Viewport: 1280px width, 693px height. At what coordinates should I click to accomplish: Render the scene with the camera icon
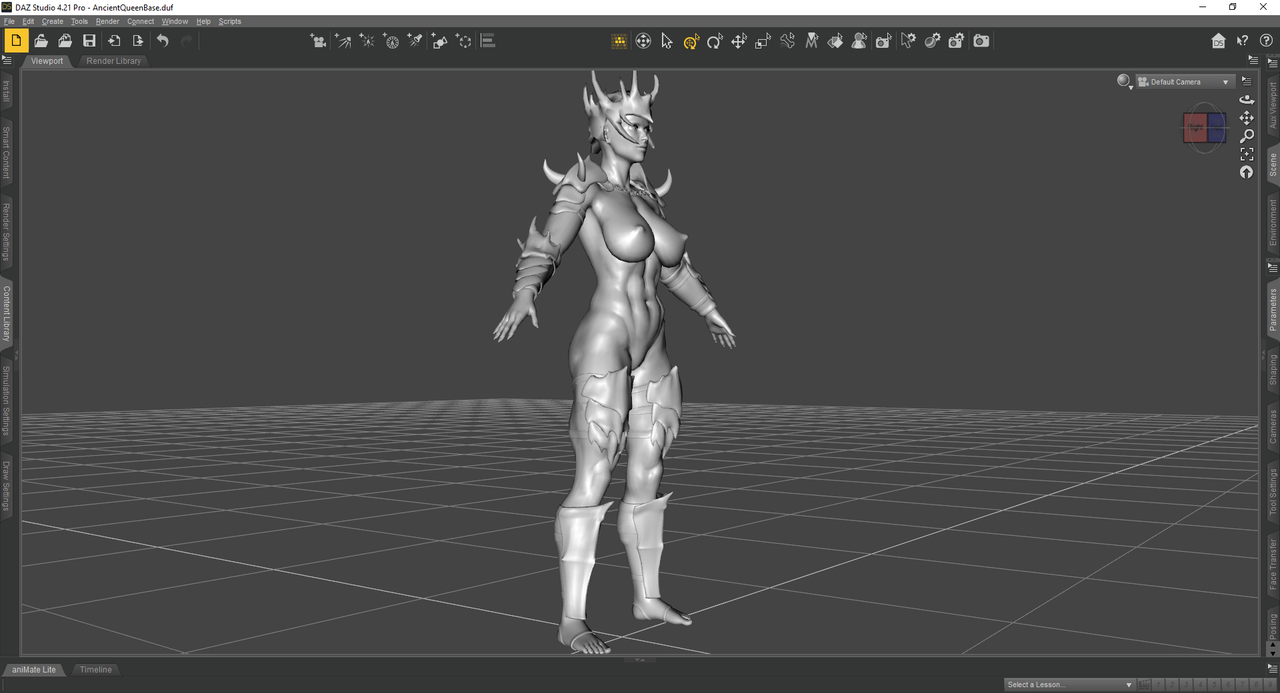[x=982, y=41]
